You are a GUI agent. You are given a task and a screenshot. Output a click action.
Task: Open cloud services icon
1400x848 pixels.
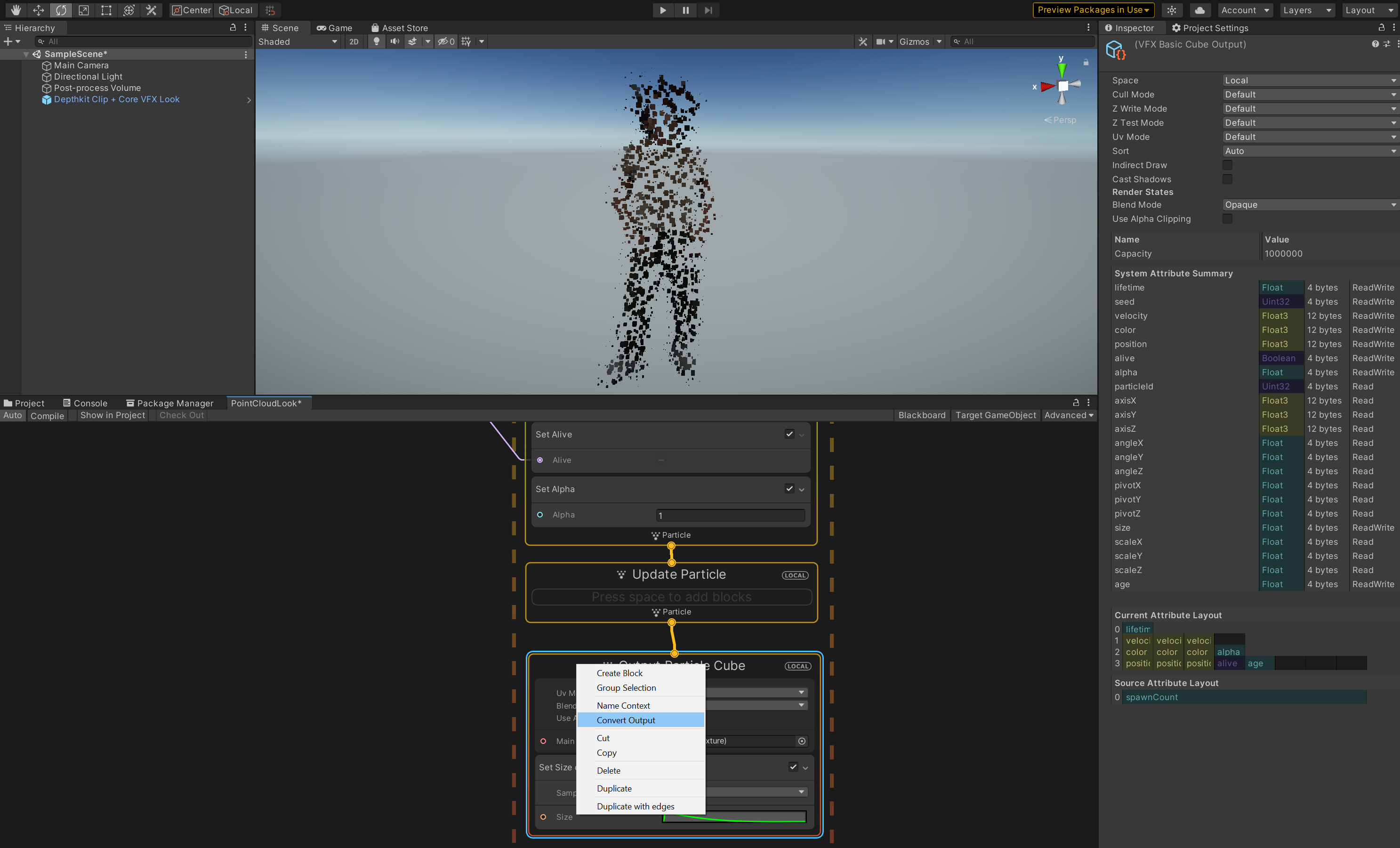point(1199,10)
